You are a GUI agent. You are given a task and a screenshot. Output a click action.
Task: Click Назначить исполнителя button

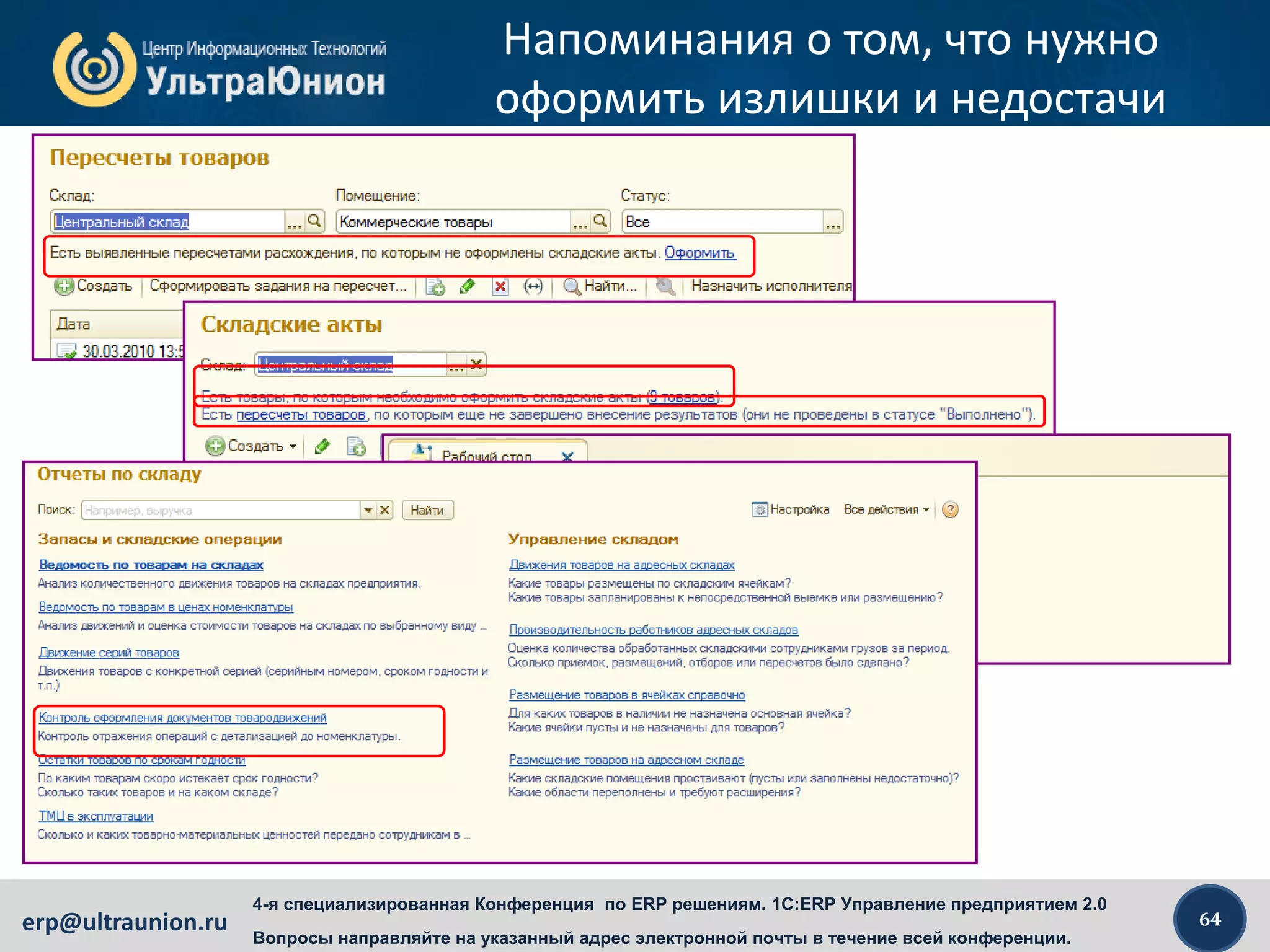click(x=771, y=286)
